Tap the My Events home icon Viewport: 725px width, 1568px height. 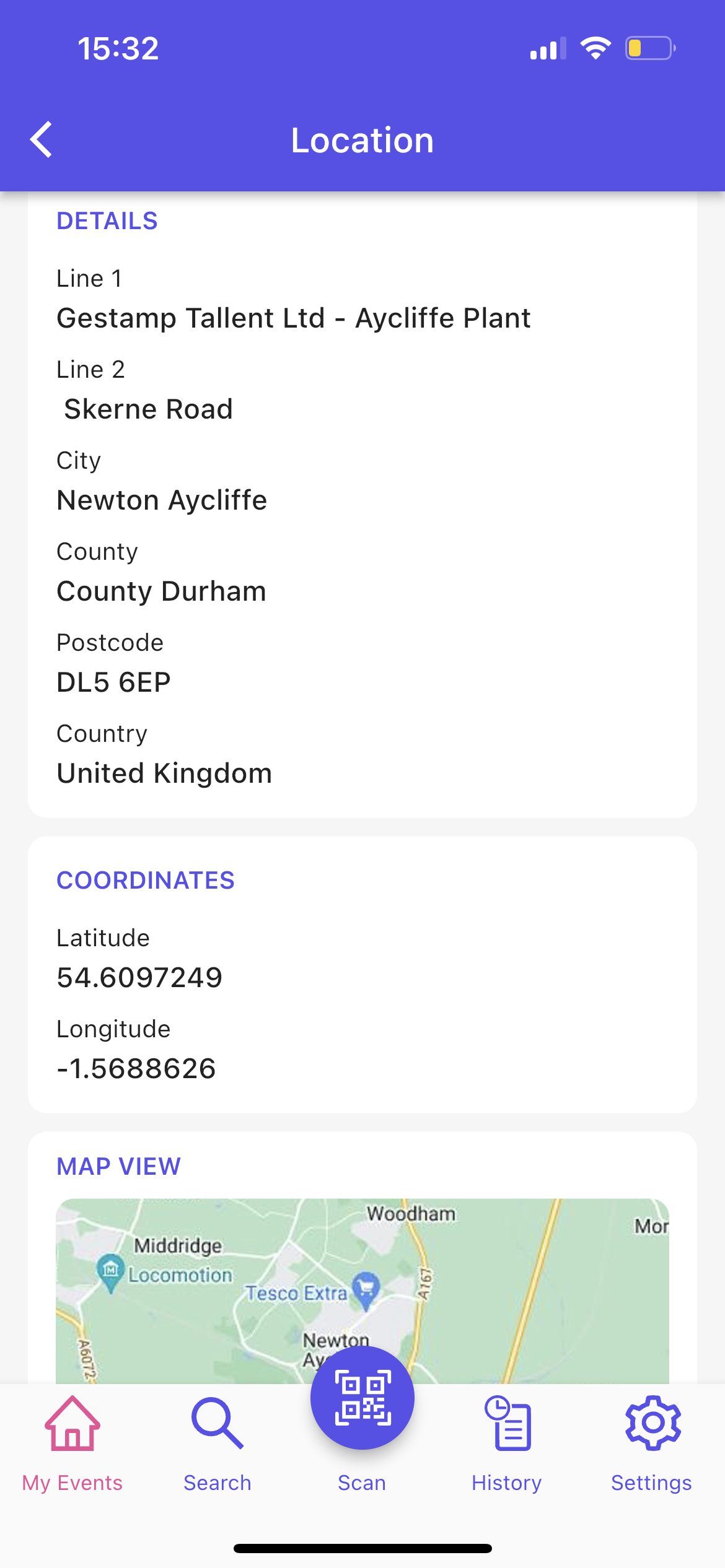[x=72, y=1423]
